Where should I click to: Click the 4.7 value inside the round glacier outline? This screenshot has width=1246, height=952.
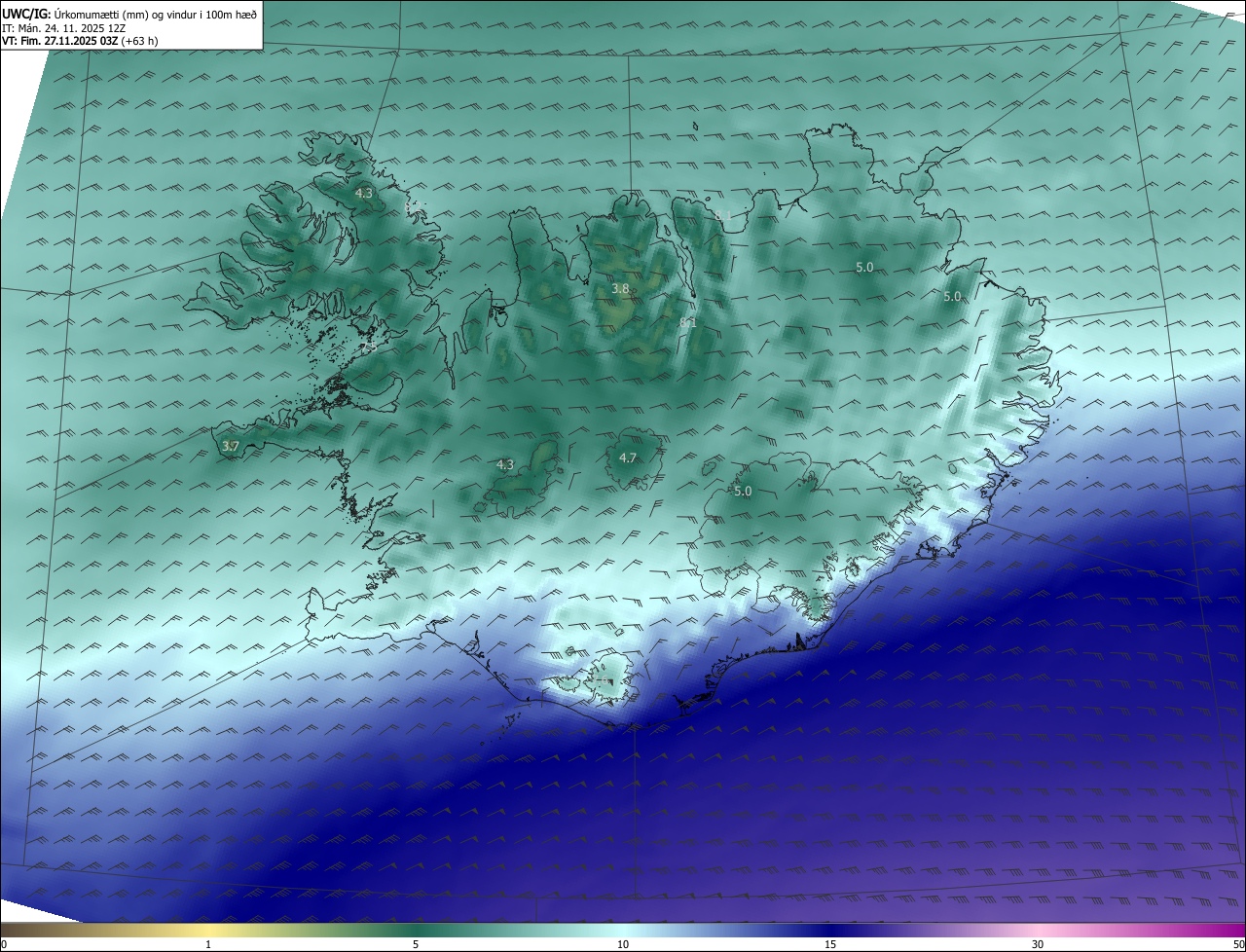point(628,458)
